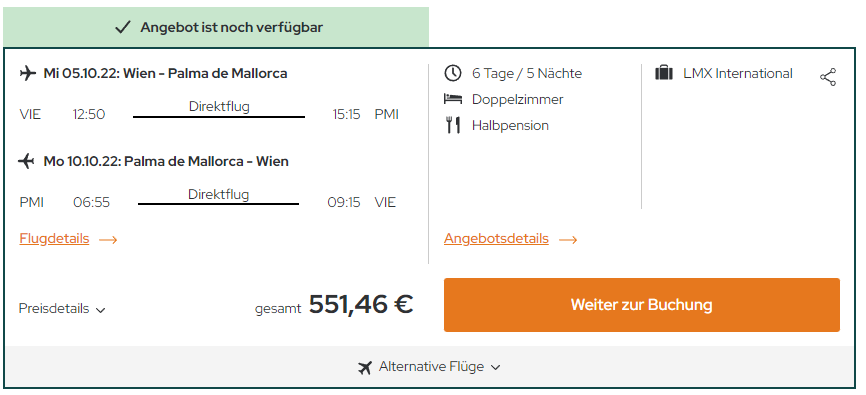This screenshot has width=866, height=395.
Task: Click the share icon next to LMX International
Action: point(827,77)
